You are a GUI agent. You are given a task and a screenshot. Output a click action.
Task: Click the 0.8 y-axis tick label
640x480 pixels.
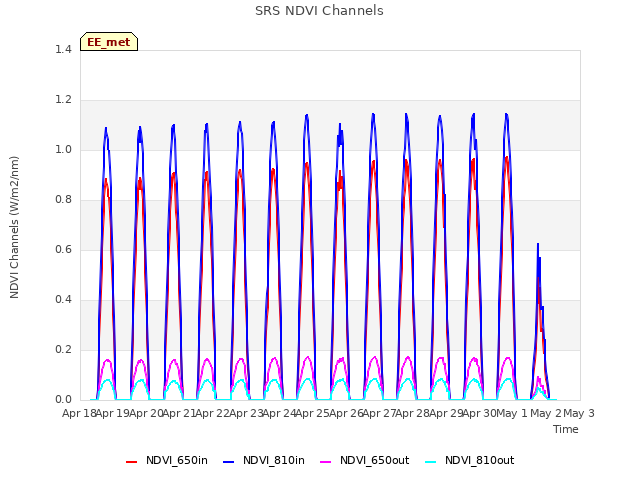tap(63, 200)
